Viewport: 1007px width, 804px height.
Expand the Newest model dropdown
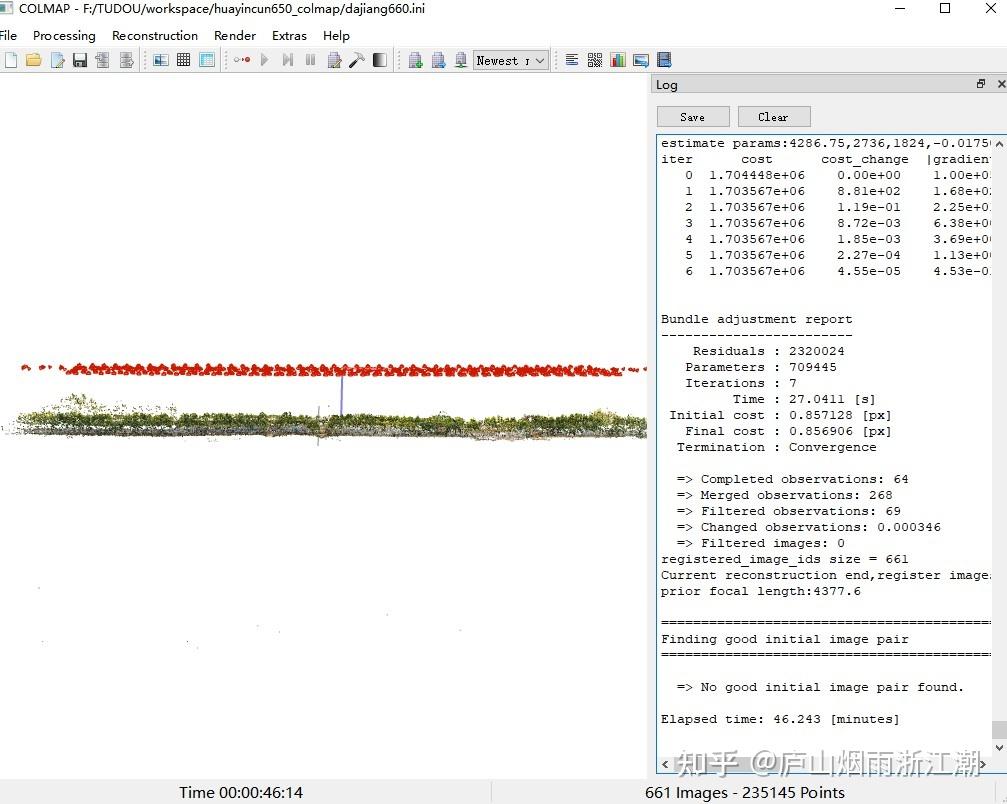(x=511, y=60)
